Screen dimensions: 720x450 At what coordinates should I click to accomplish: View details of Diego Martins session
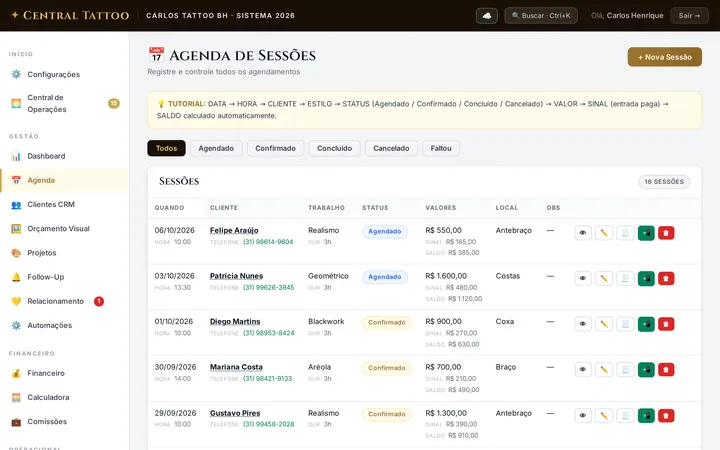pos(583,324)
